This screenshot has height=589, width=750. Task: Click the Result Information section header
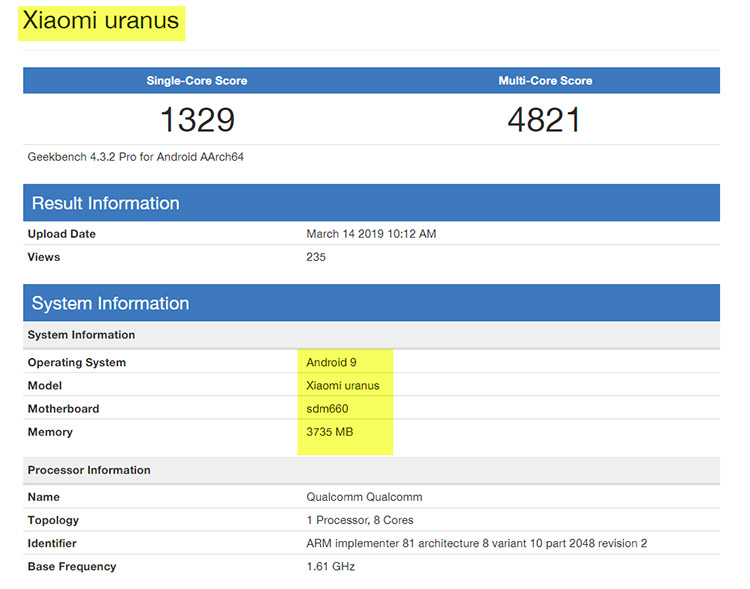pos(106,203)
